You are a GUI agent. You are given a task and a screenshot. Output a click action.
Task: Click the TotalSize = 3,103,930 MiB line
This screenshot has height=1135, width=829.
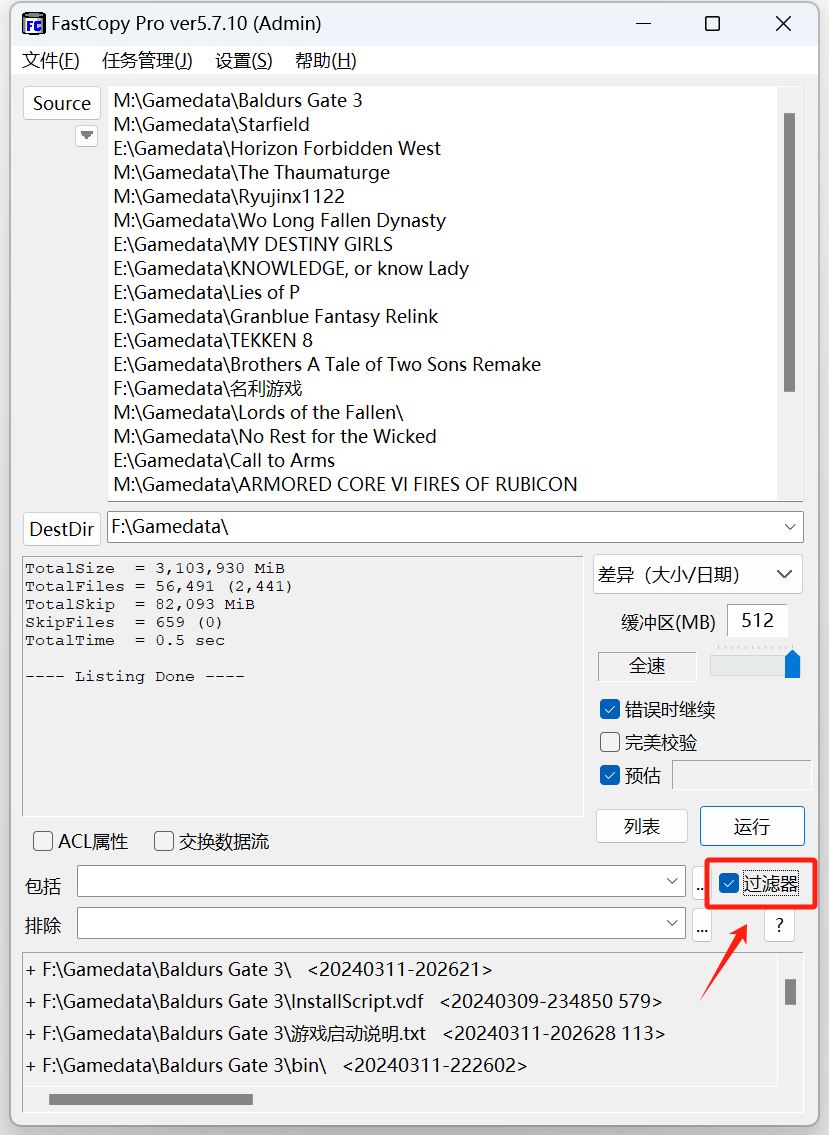click(155, 568)
